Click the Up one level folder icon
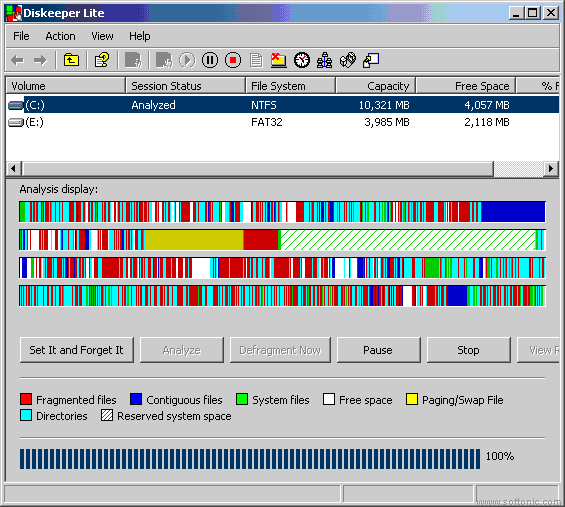This screenshot has width=565, height=507. pyautogui.click(x=71, y=60)
